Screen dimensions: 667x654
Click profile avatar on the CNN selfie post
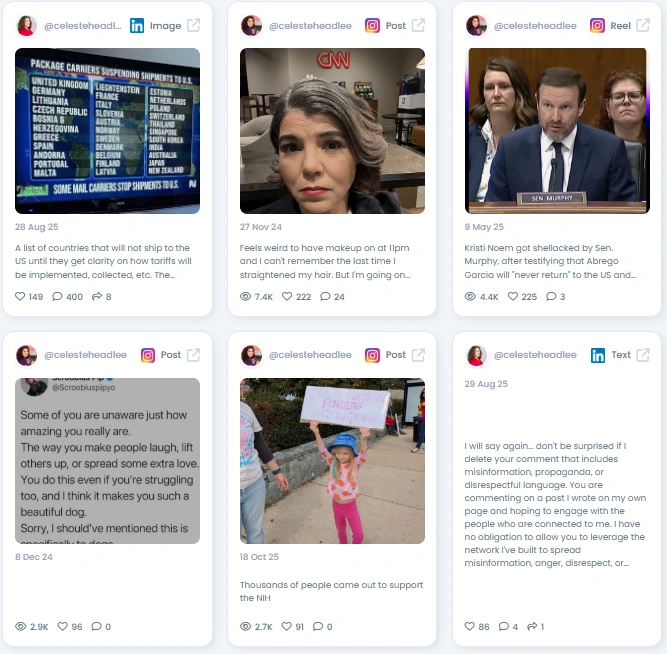click(x=251, y=26)
